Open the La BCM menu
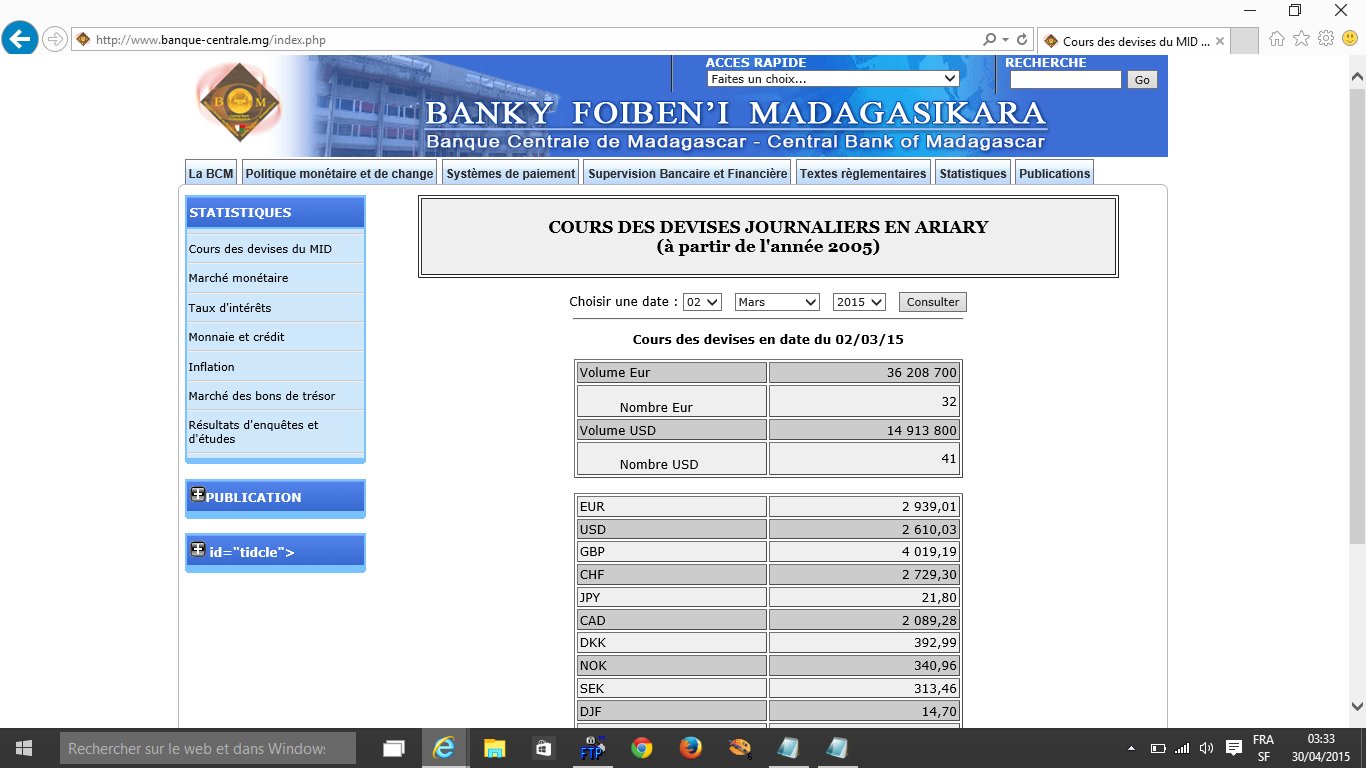This screenshot has height=768, width=1366. [211, 173]
